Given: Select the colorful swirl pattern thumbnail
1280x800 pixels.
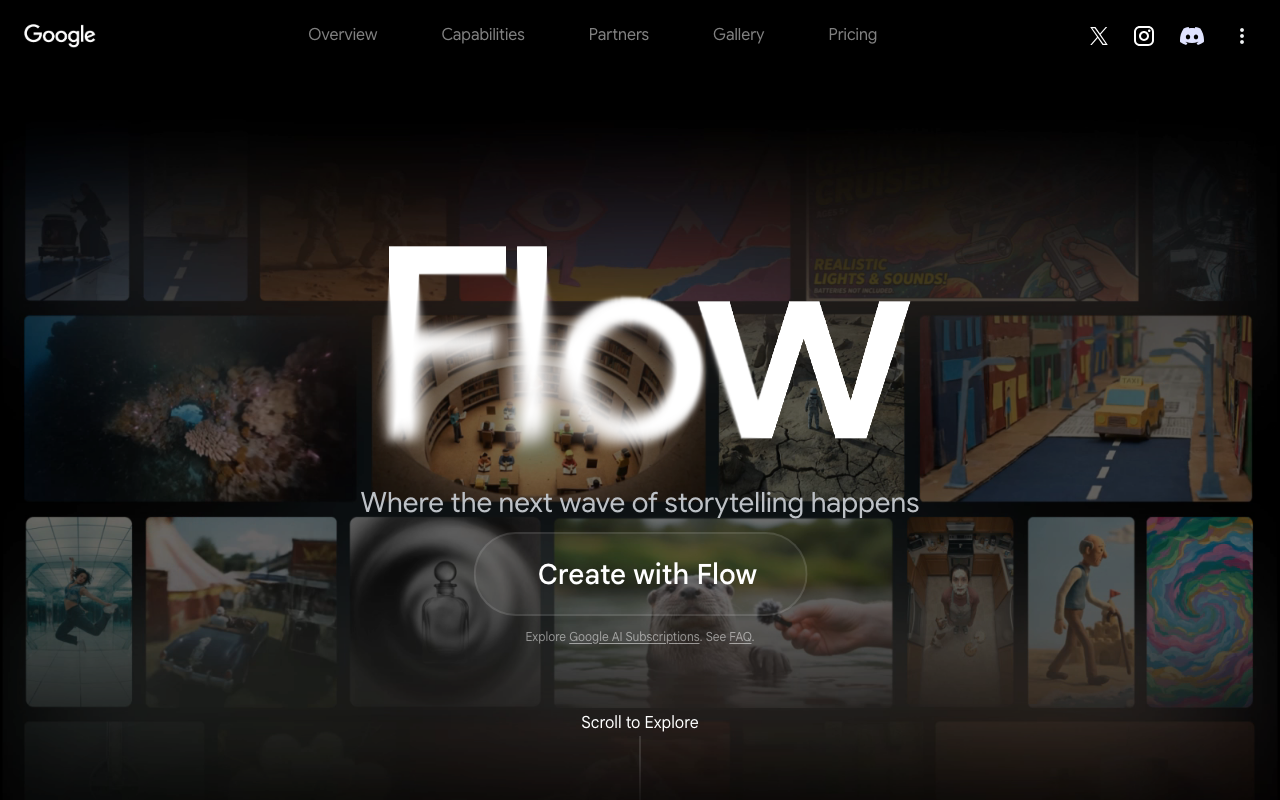Looking at the screenshot, I should 1200,612.
